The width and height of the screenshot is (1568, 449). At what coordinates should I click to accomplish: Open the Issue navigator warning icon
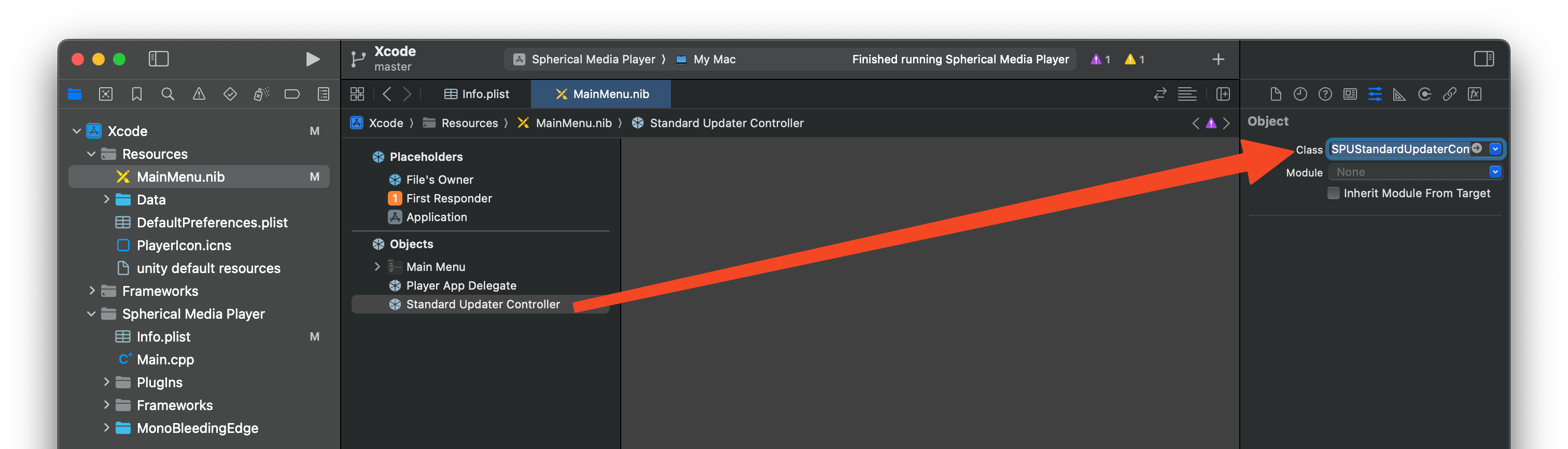pos(199,94)
